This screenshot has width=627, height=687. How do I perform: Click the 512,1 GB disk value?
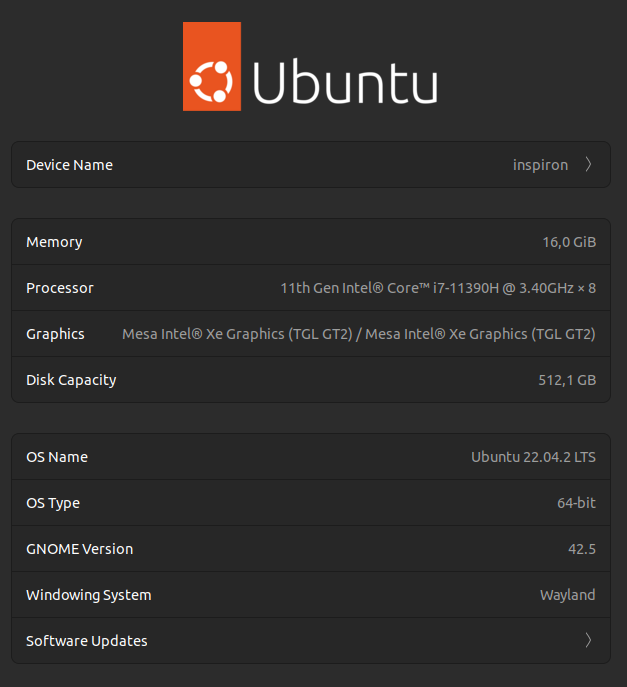[566, 380]
